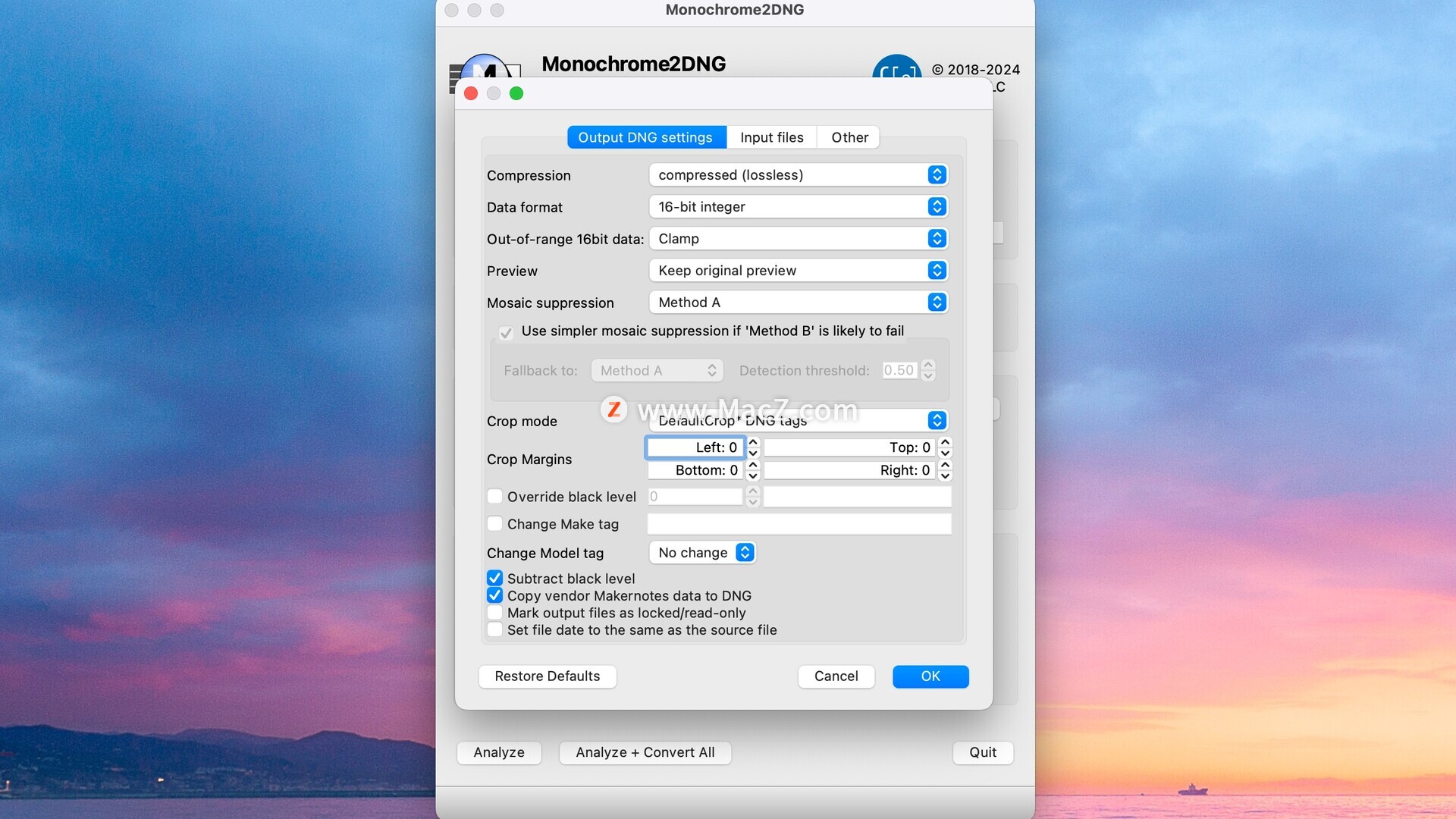Image resolution: width=1456 pixels, height=819 pixels.
Task: Click the Bottom crop margin field
Action: (695, 470)
